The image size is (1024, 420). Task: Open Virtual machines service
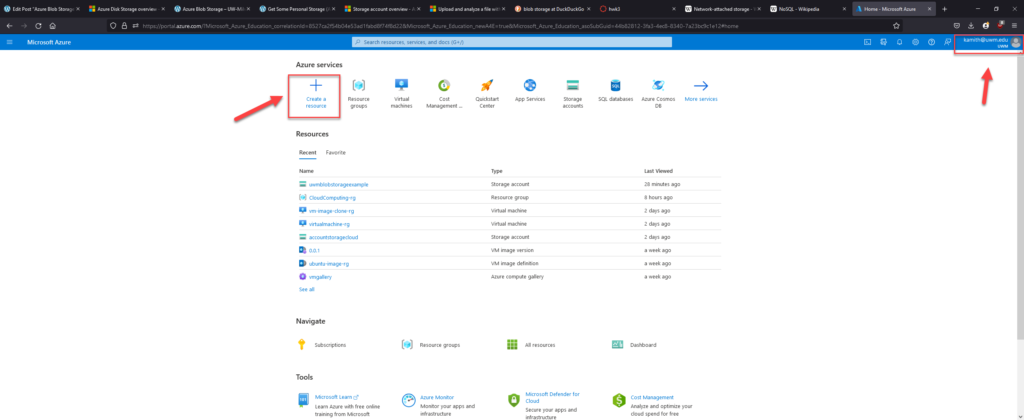401,93
